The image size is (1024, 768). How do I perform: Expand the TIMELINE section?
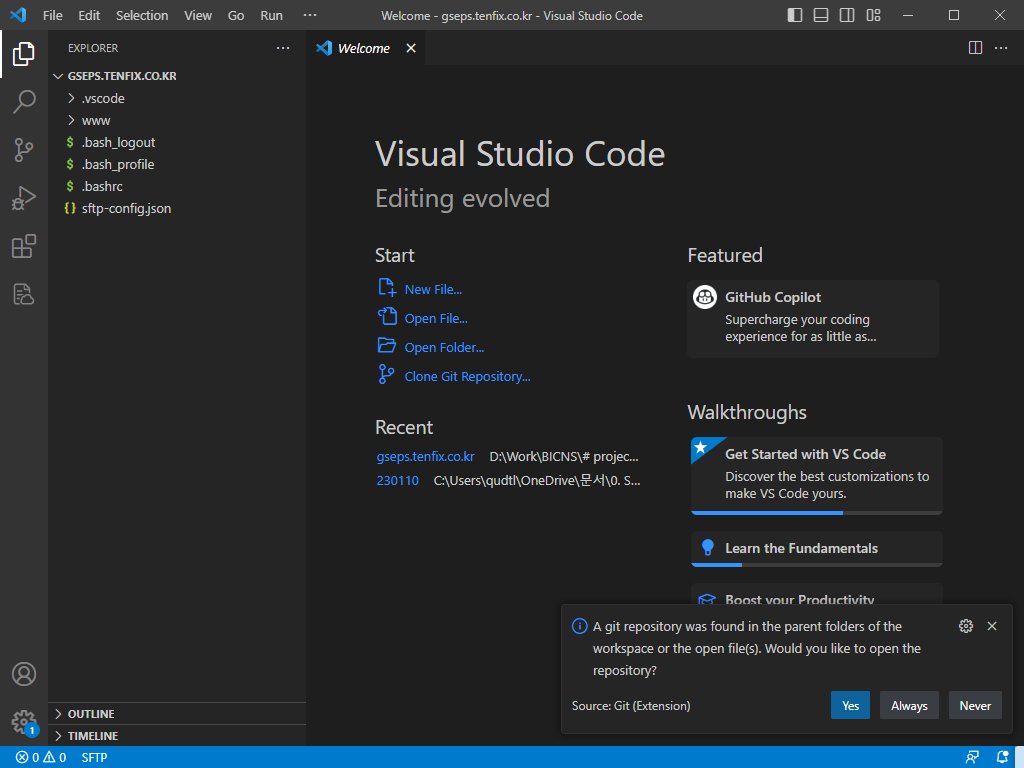177,736
